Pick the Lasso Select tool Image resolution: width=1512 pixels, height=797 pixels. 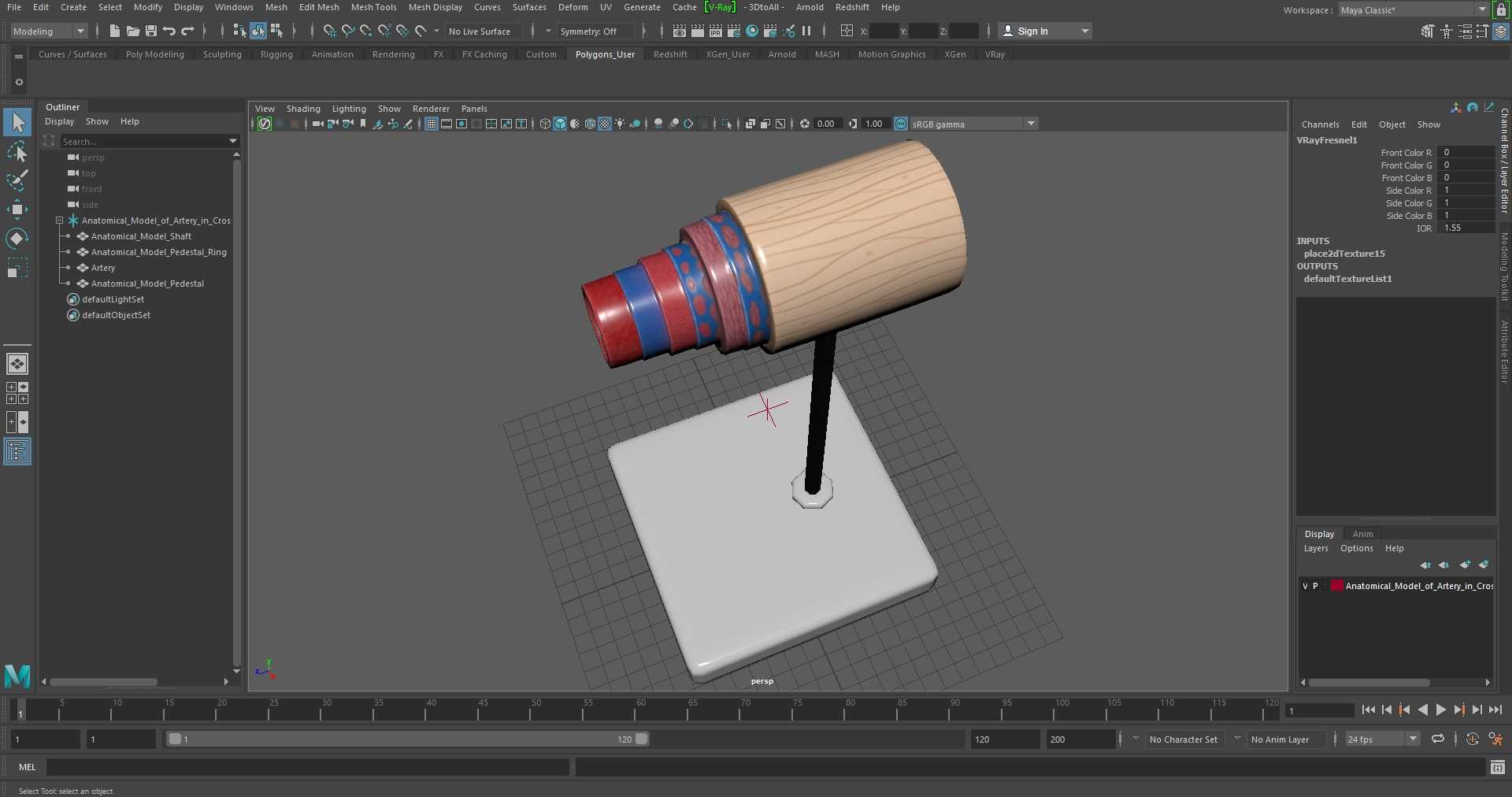17,151
